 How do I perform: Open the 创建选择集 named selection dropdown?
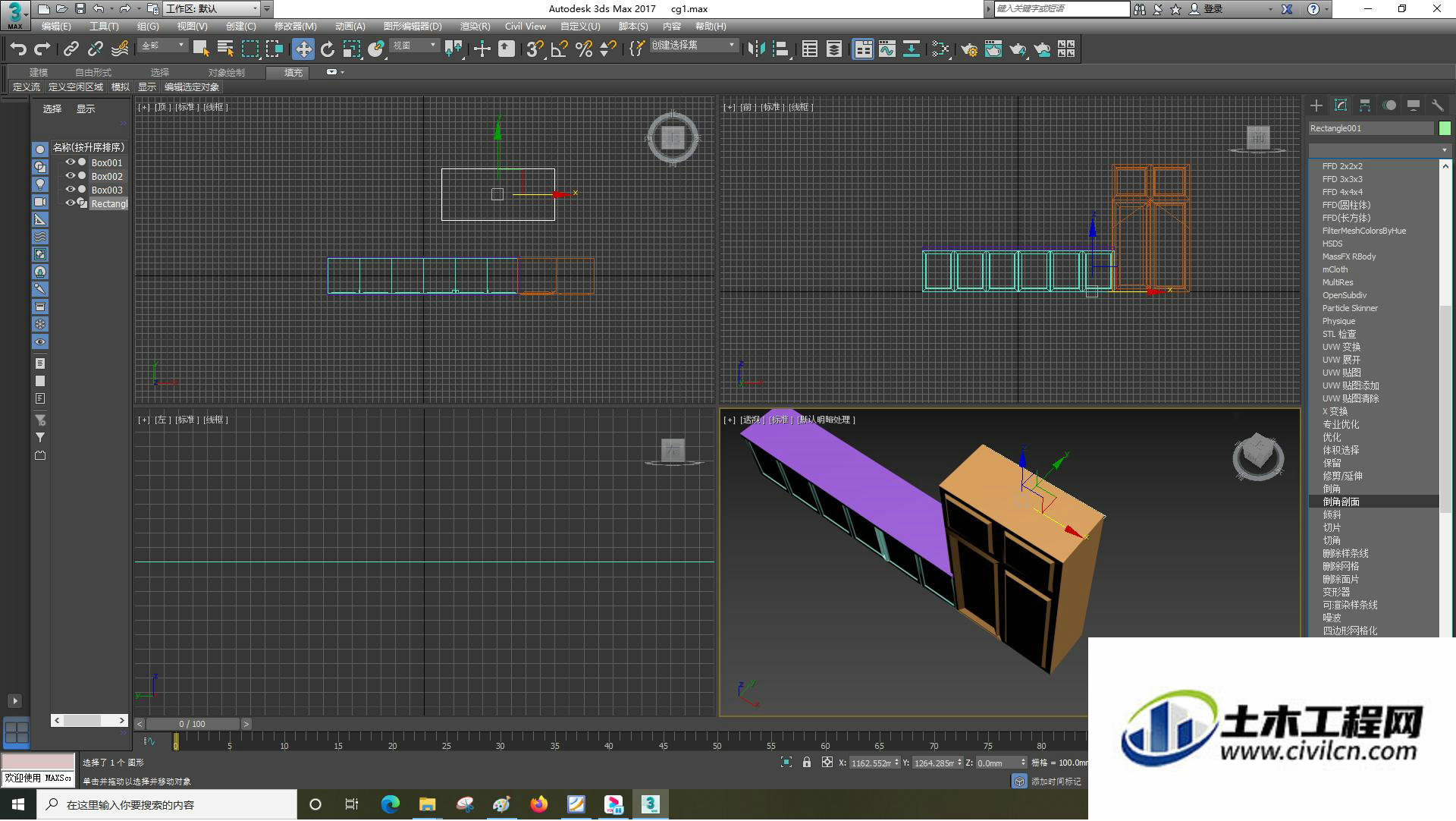coord(693,46)
